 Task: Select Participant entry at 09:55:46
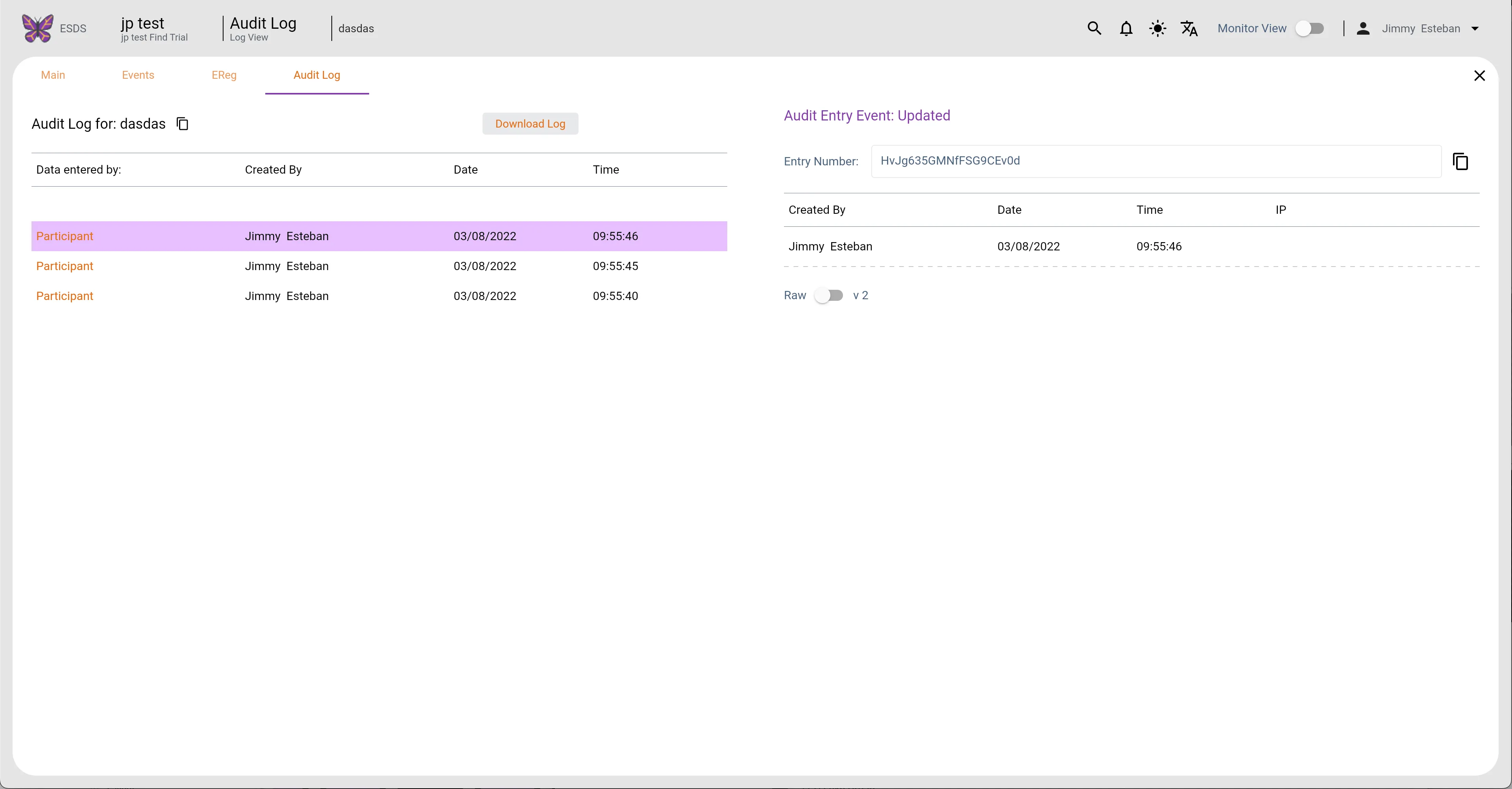[x=379, y=236]
